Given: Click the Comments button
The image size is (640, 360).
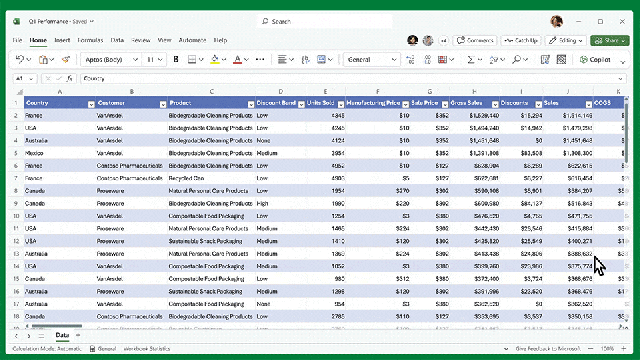Looking at the screenshot, I should point(475,40).
